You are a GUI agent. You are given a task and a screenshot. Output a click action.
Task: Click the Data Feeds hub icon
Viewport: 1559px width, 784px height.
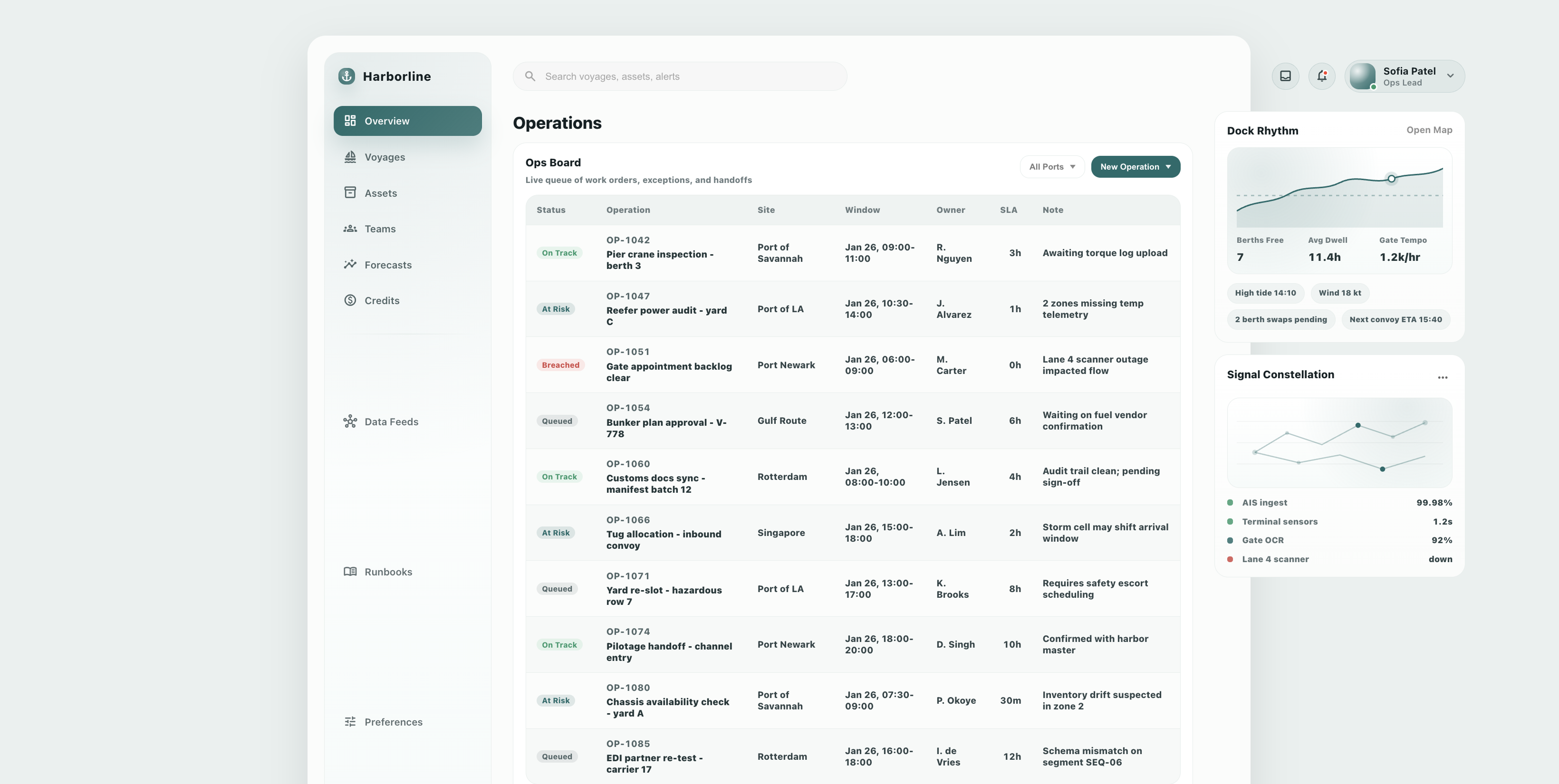point(350,421)
